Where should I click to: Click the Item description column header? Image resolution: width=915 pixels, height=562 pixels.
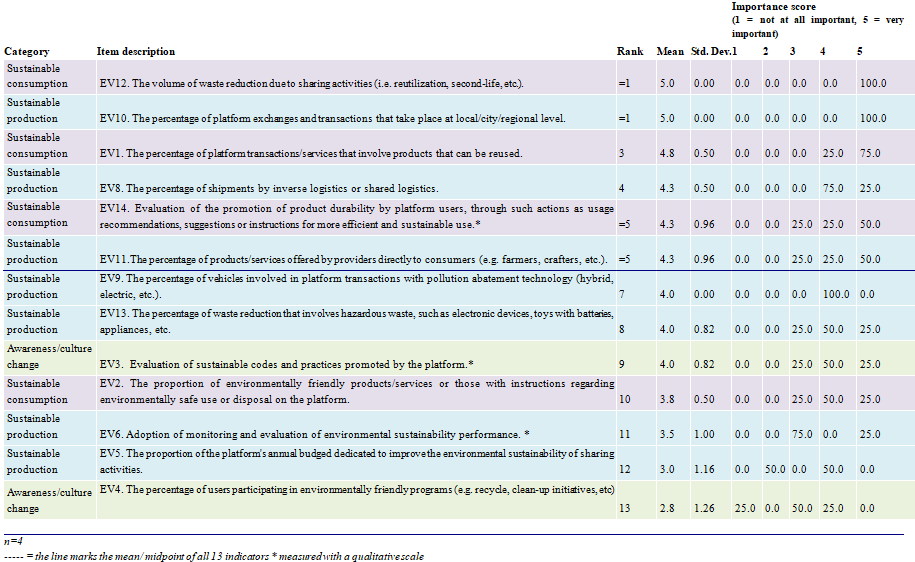tap(136, 52)
